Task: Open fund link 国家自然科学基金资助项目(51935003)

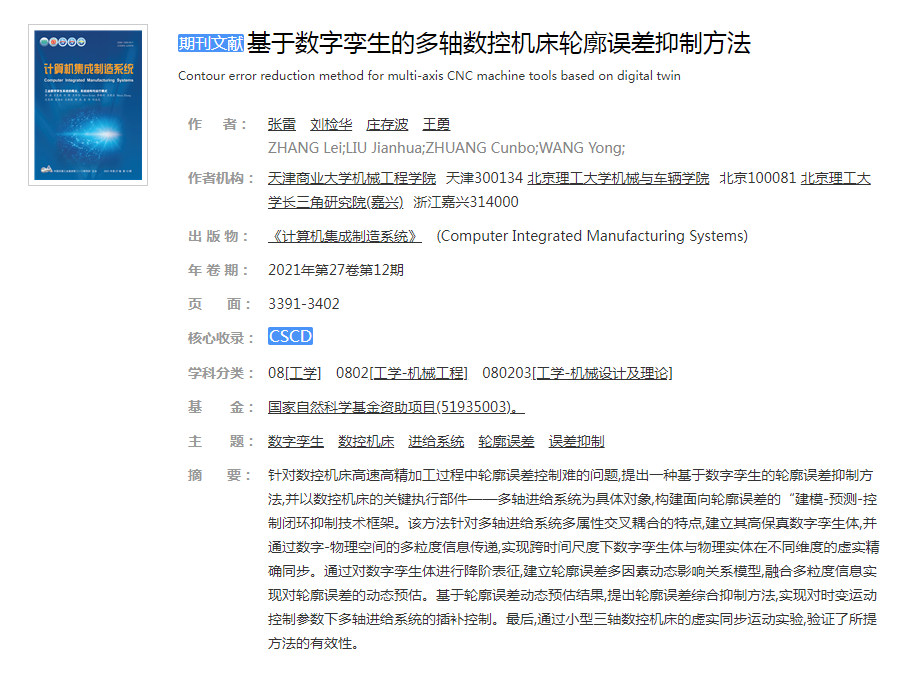Action: coord(396,407)
